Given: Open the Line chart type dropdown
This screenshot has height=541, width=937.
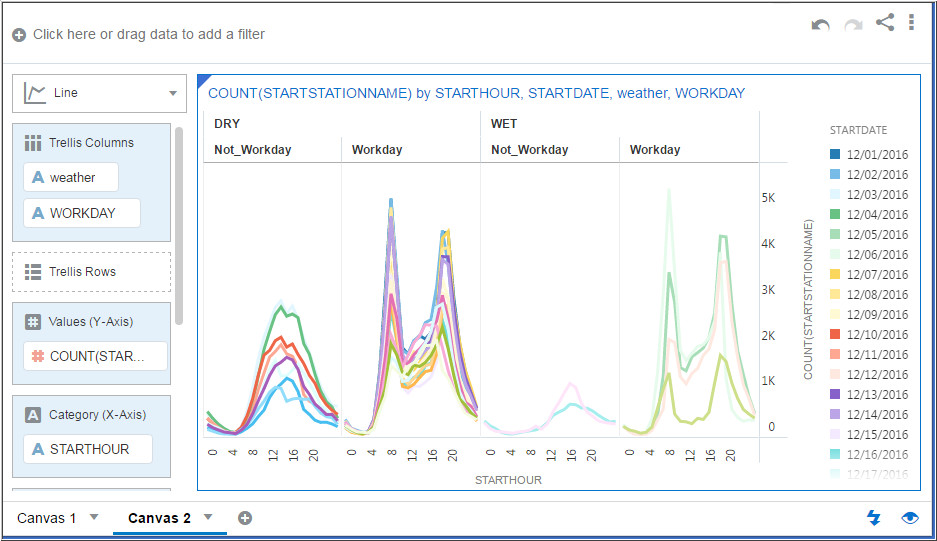Looking at the screenshot, I should pos(99,93).
